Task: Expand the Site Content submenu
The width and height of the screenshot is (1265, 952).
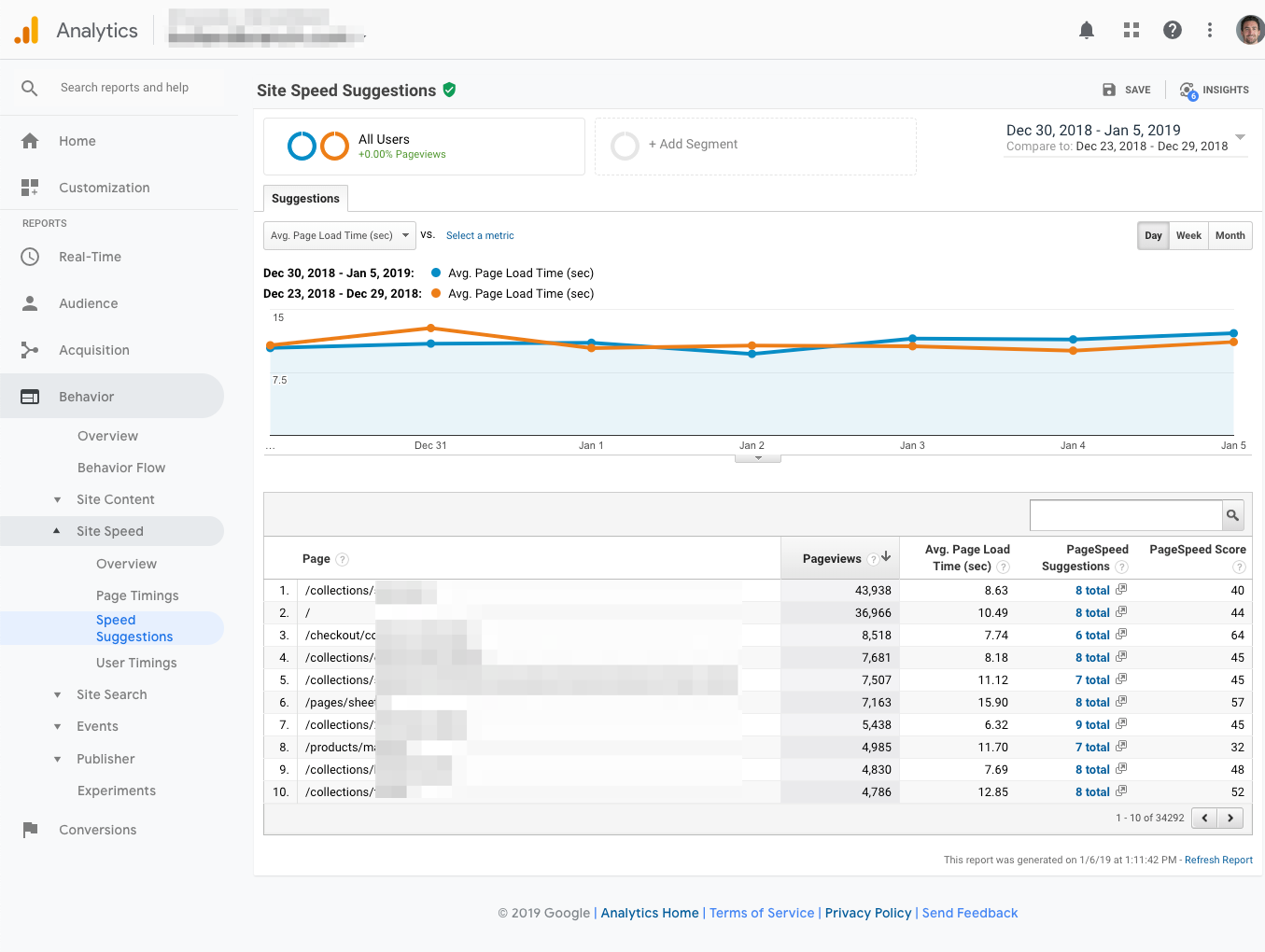Action: pyautogui.click(x=115, y=499)
